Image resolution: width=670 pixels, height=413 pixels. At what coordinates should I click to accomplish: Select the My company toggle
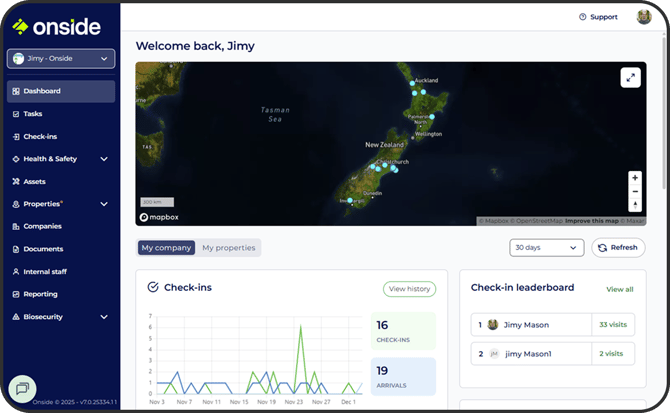[167, 248]
